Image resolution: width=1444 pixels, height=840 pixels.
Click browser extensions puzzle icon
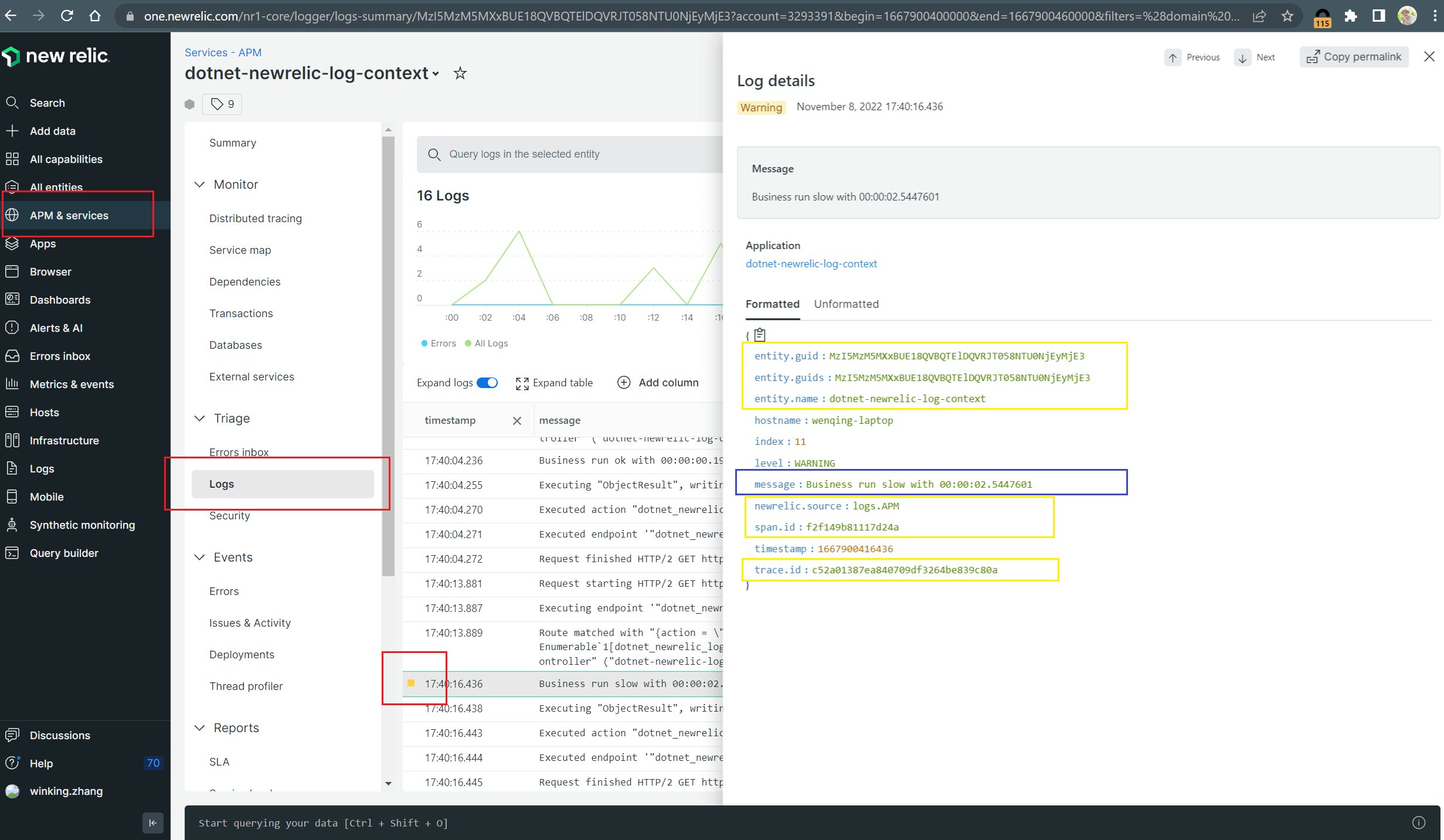tap(1351, 16)
